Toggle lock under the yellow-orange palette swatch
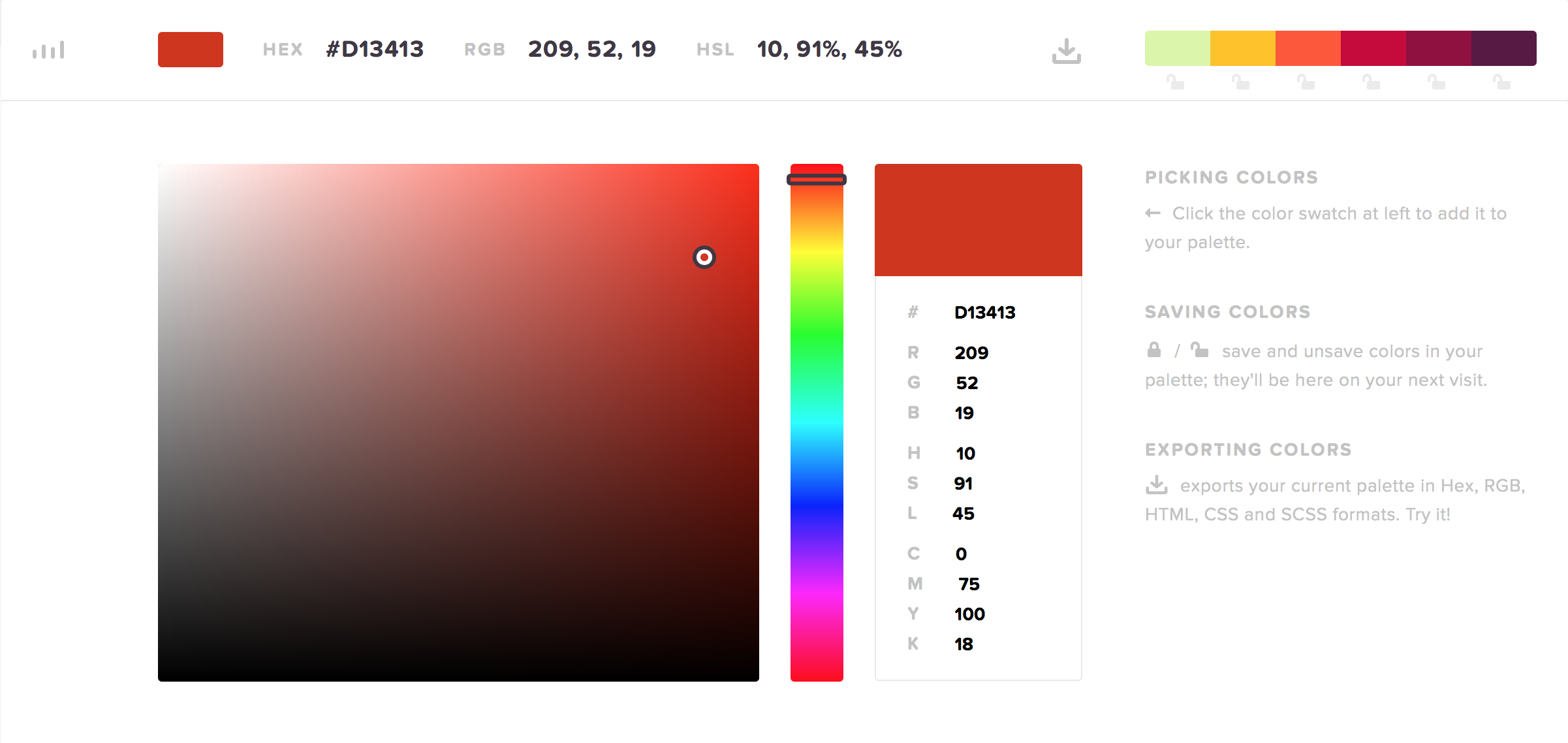Image resolution: width=1568 pixels, height=743 pixels. coord(1241,82)
